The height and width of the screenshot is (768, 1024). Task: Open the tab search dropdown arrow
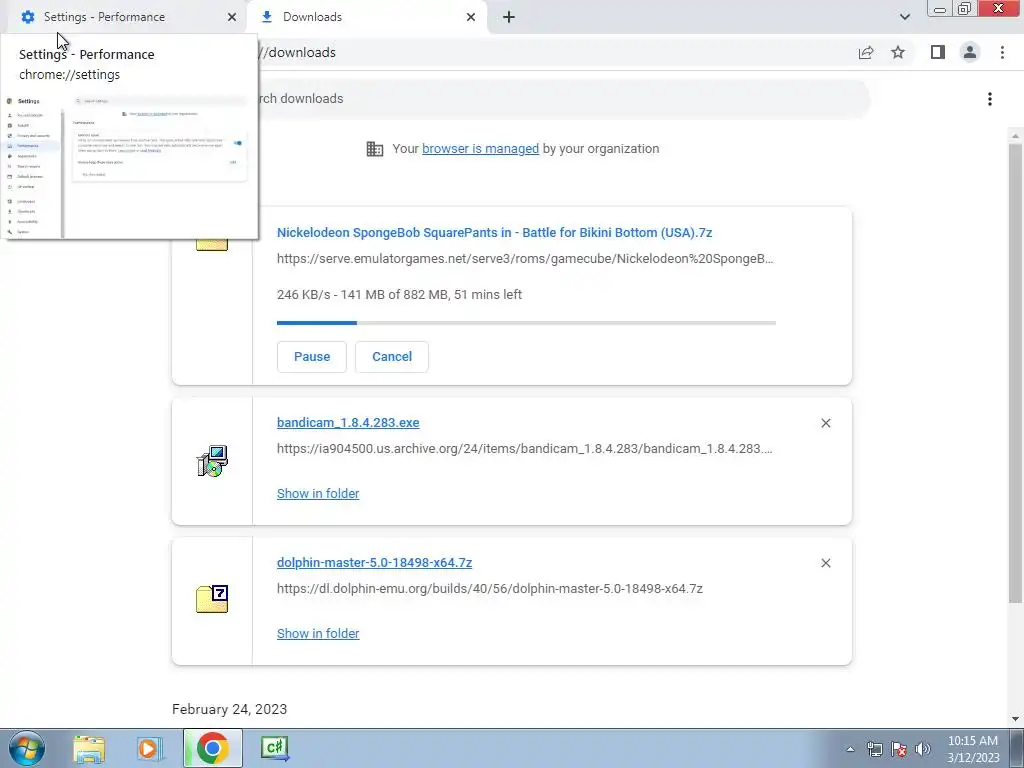(x=904, y=17)
